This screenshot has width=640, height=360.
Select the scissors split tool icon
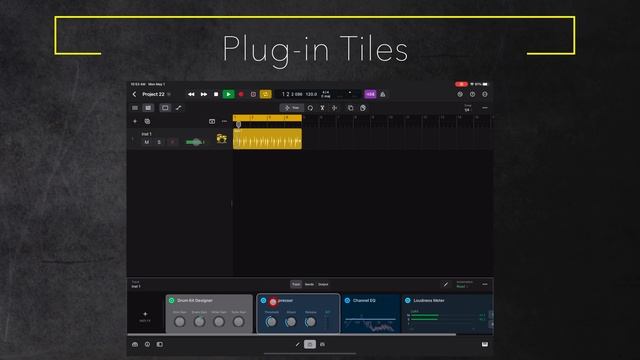coord(322,108)
